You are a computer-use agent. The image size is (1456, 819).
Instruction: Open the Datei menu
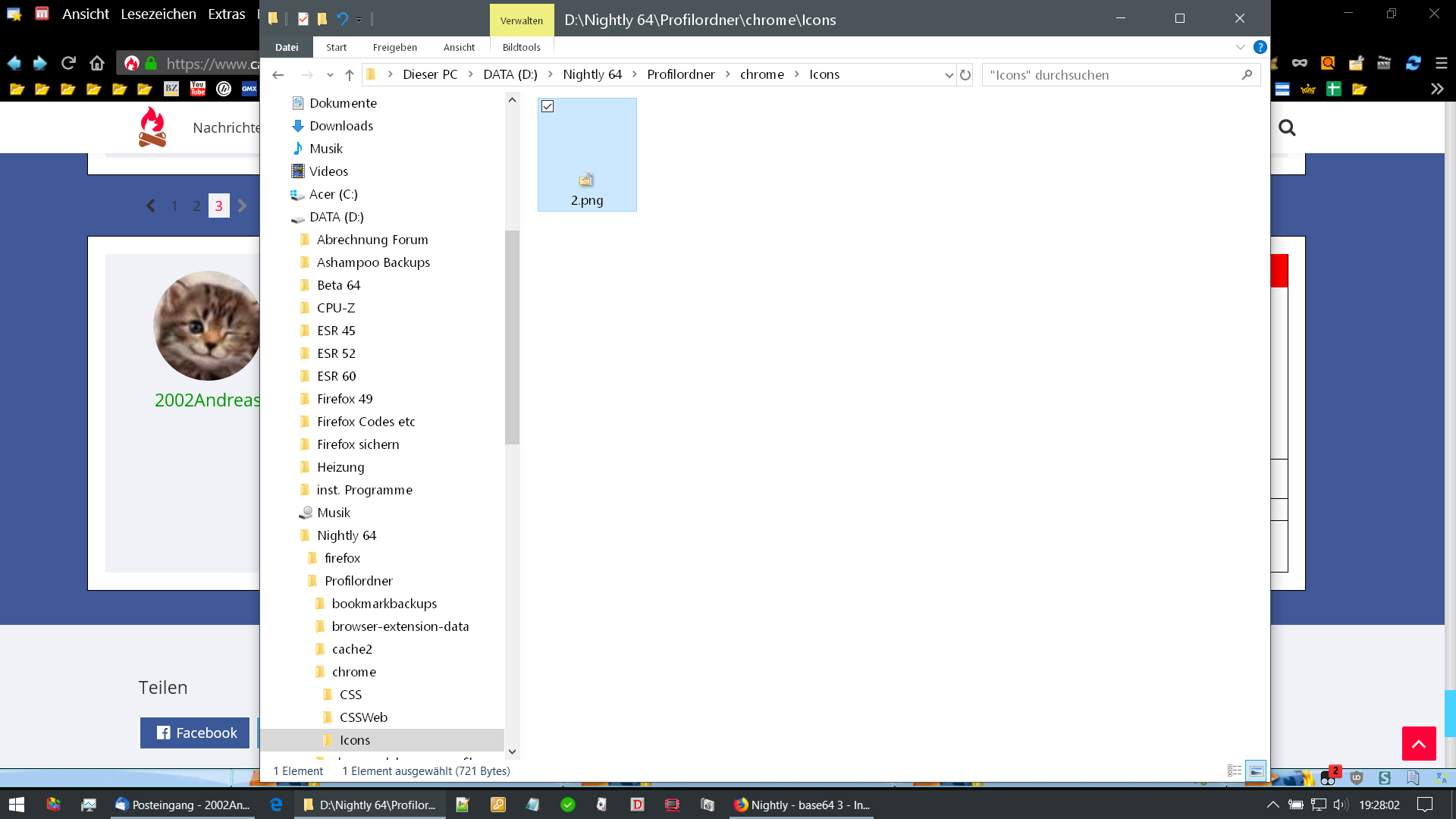tap(287, 47)
